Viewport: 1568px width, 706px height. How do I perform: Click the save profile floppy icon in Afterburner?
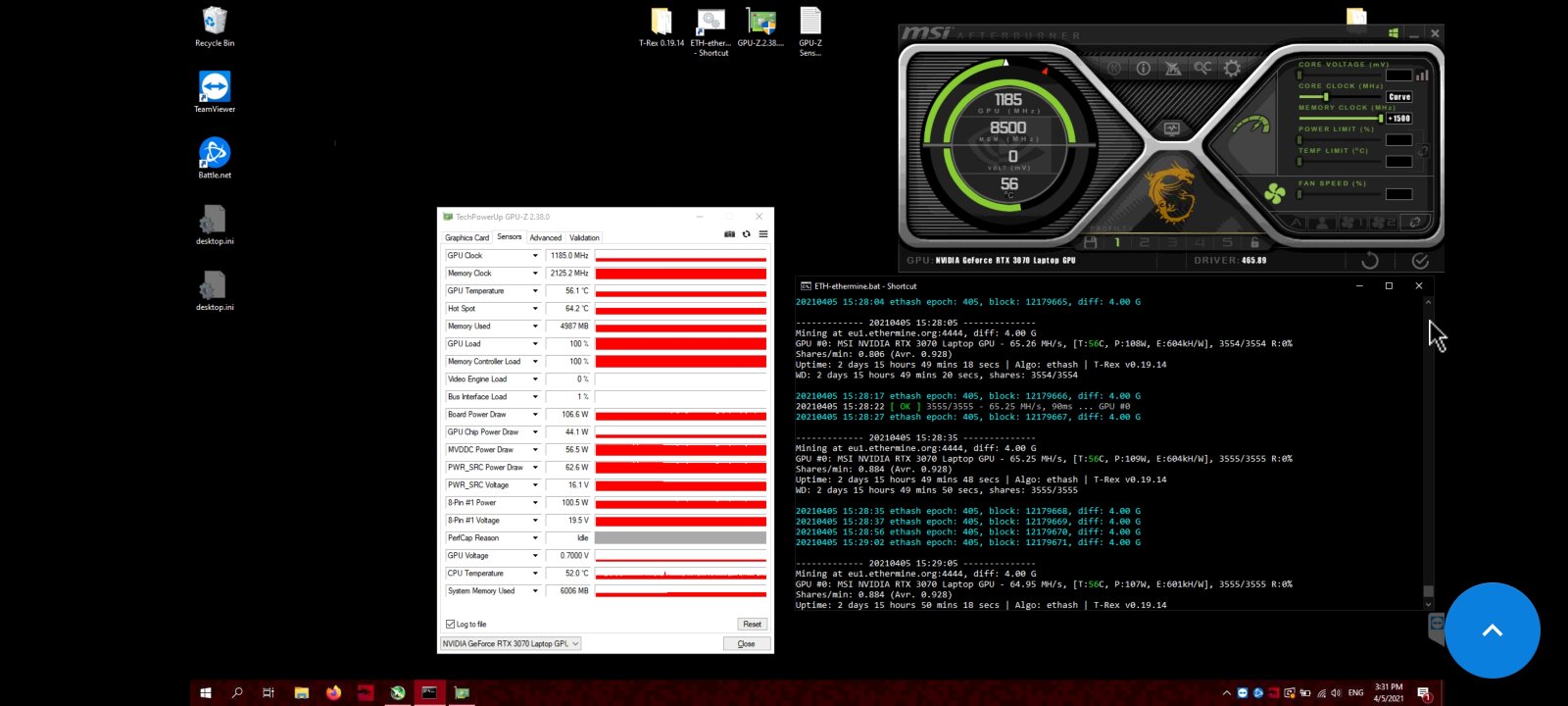click(x=1090, y=242)
